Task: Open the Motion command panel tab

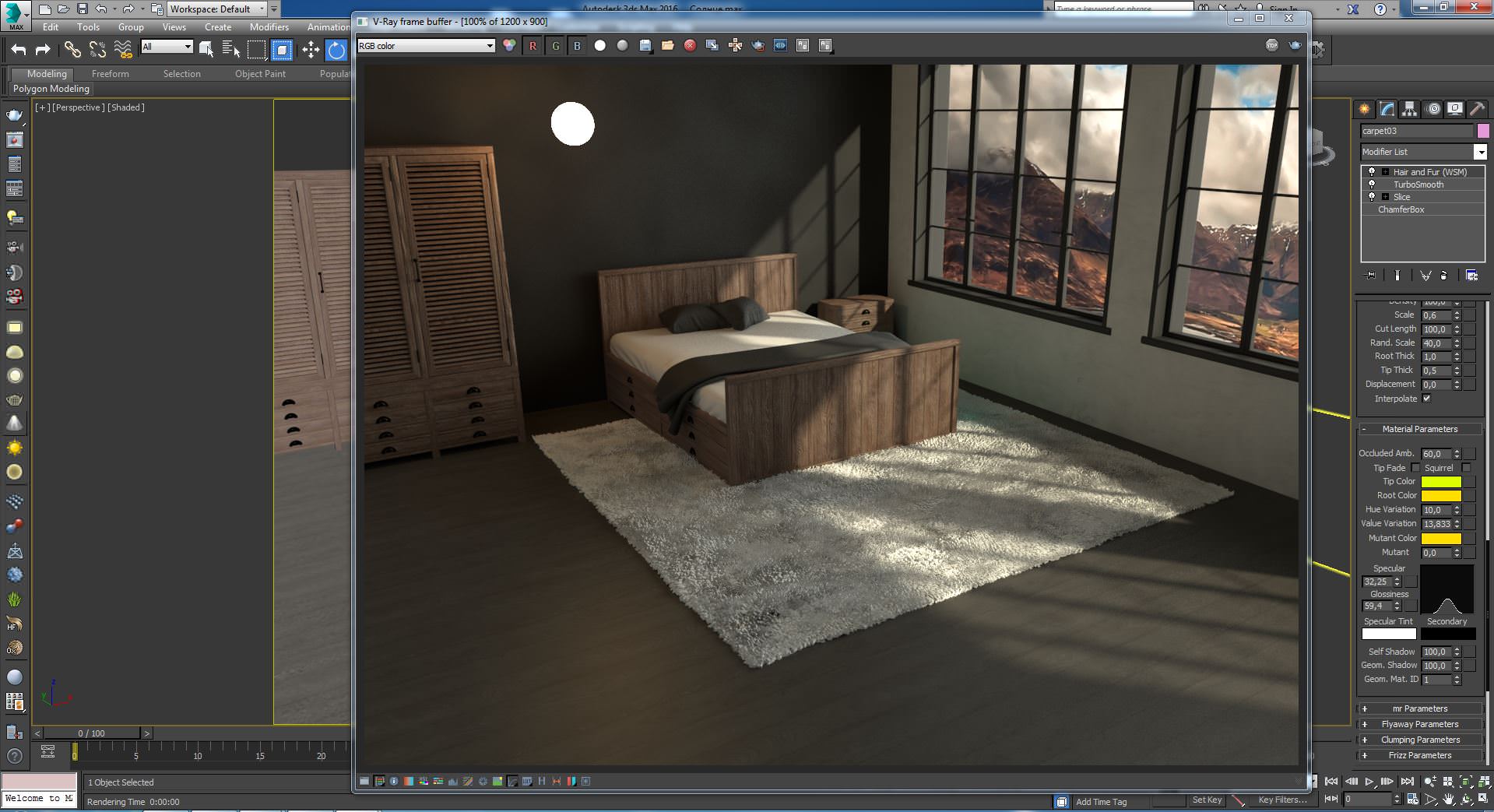Action: pos(1432,109)
